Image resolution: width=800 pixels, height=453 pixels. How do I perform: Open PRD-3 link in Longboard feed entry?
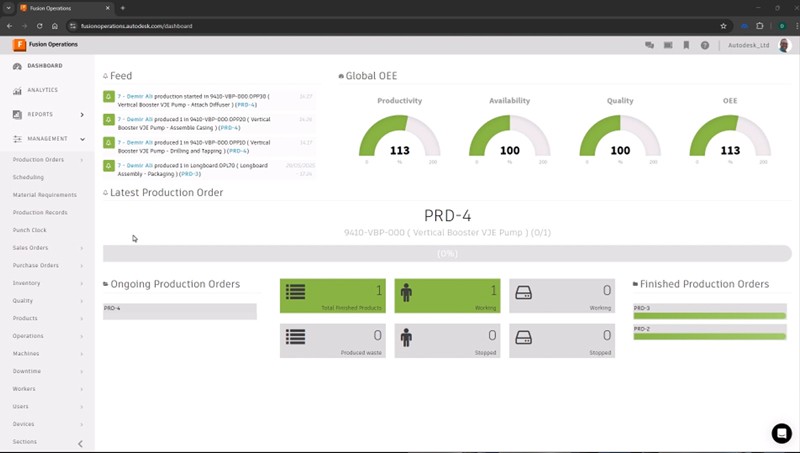tap(190, 174)
